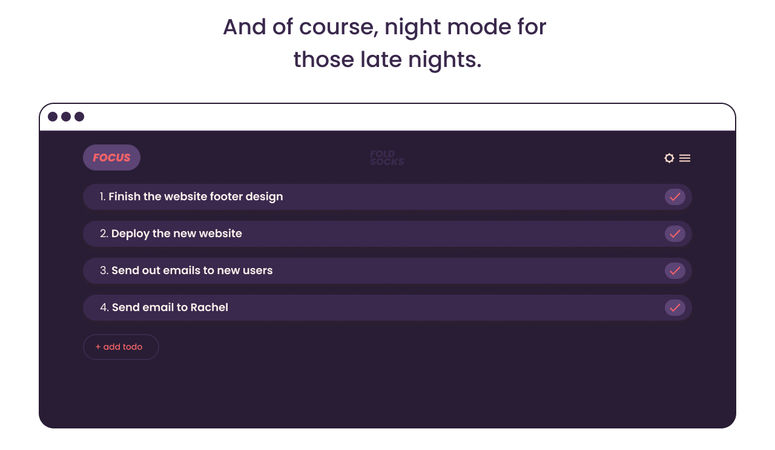
Task: Click the number label of todo 1
Action: click(102, 196)
